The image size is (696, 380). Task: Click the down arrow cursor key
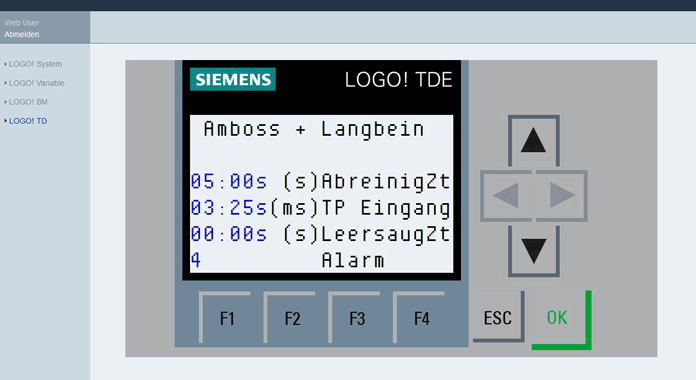coord(534,251)
